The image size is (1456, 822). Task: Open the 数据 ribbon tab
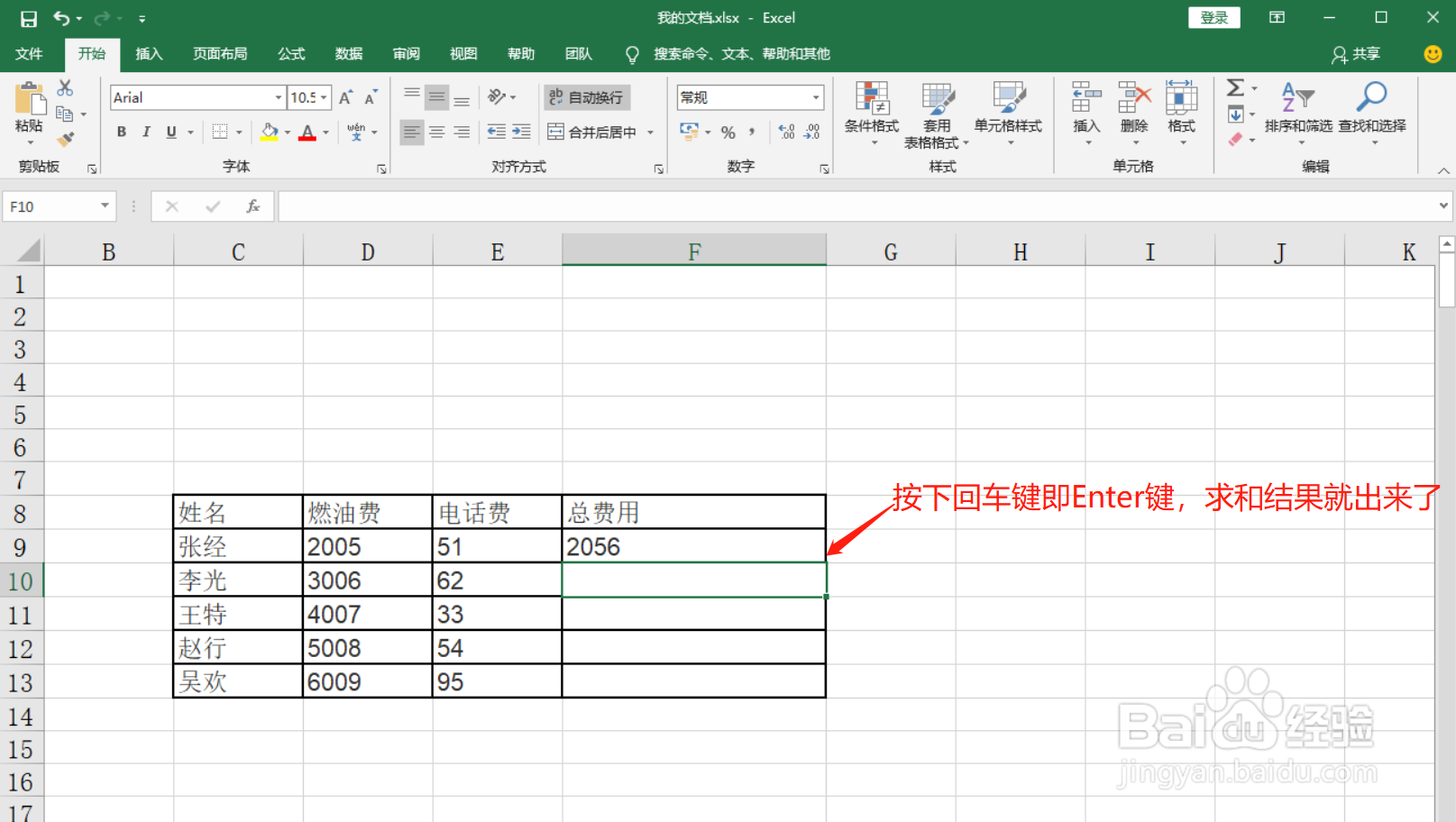tap(348, 53)
